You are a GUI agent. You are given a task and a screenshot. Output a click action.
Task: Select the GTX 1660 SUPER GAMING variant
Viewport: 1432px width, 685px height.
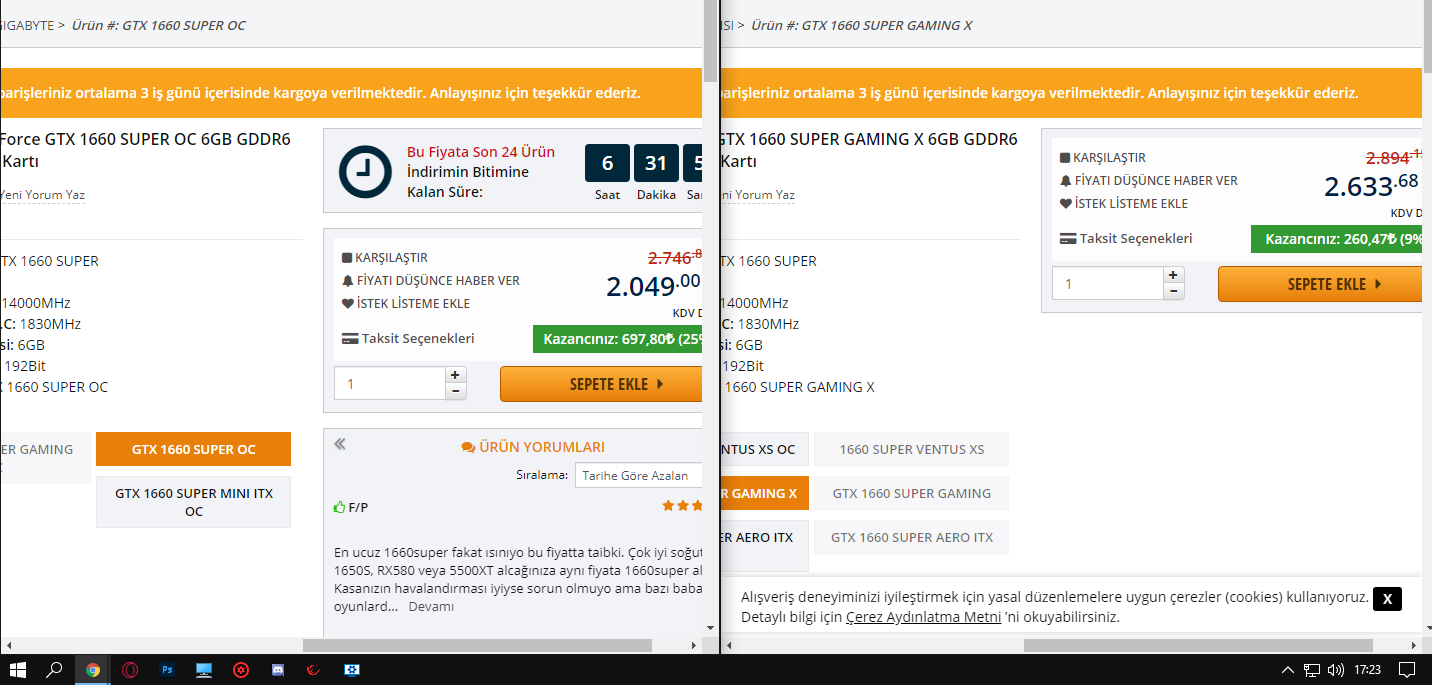pyautogui.click(x=911, y=493)
